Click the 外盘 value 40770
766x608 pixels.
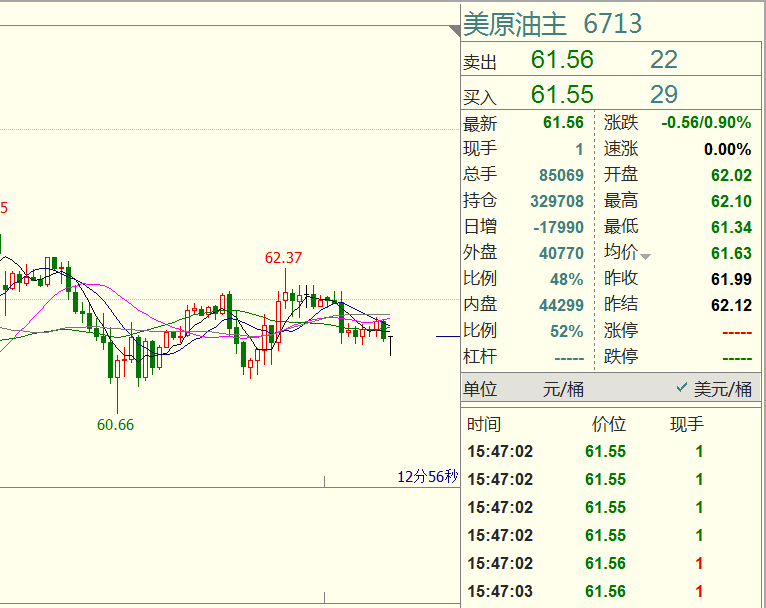pyautogui.click(x=561, y=253)
